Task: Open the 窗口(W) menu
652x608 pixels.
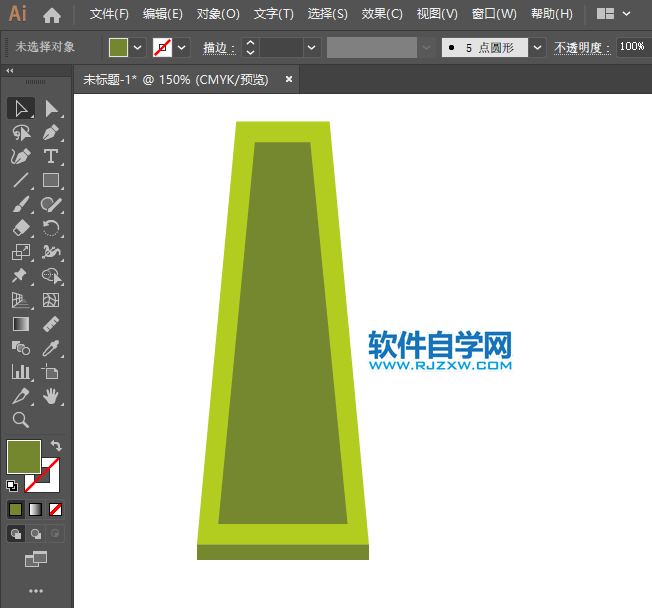Action: 494,14
